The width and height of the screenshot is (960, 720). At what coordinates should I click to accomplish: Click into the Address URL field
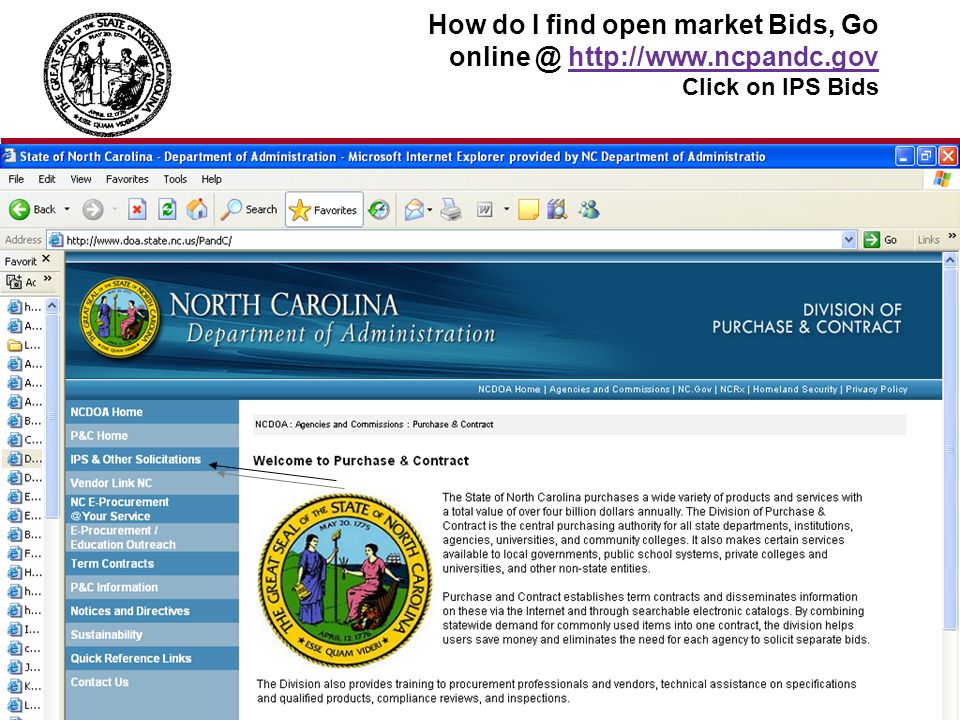click(x=452, y=240)
